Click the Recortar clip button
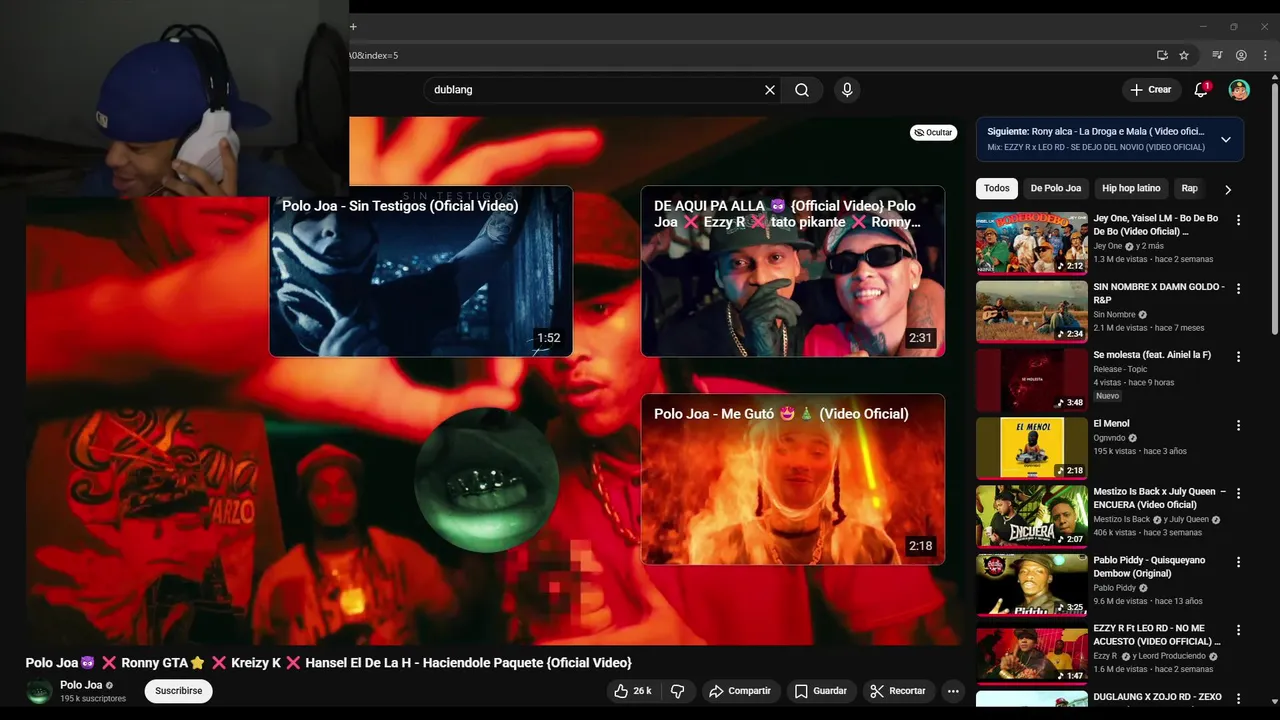This screenshot has height=720, width=1280. [898, 691]
